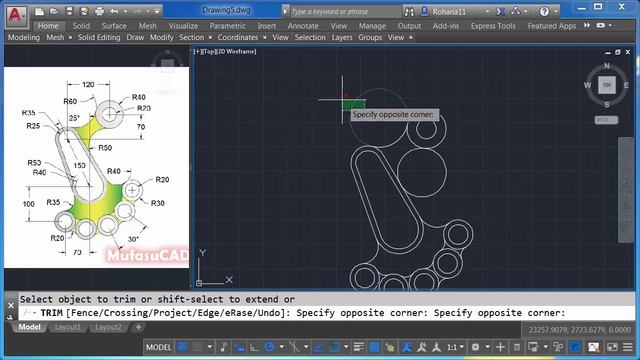640x360 pixels.
Task: Toggle Dynamic Input in status bar
Action: tap(239, 347)
